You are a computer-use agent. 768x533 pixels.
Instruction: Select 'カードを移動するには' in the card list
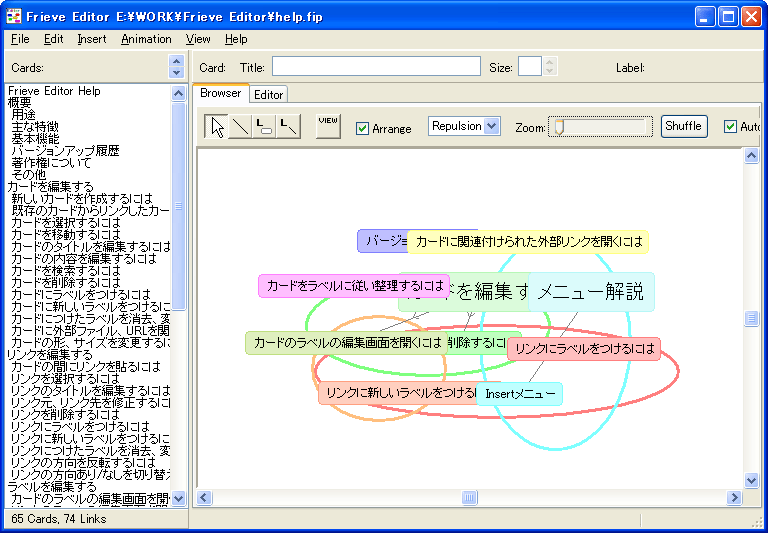(x=66, y=235)
